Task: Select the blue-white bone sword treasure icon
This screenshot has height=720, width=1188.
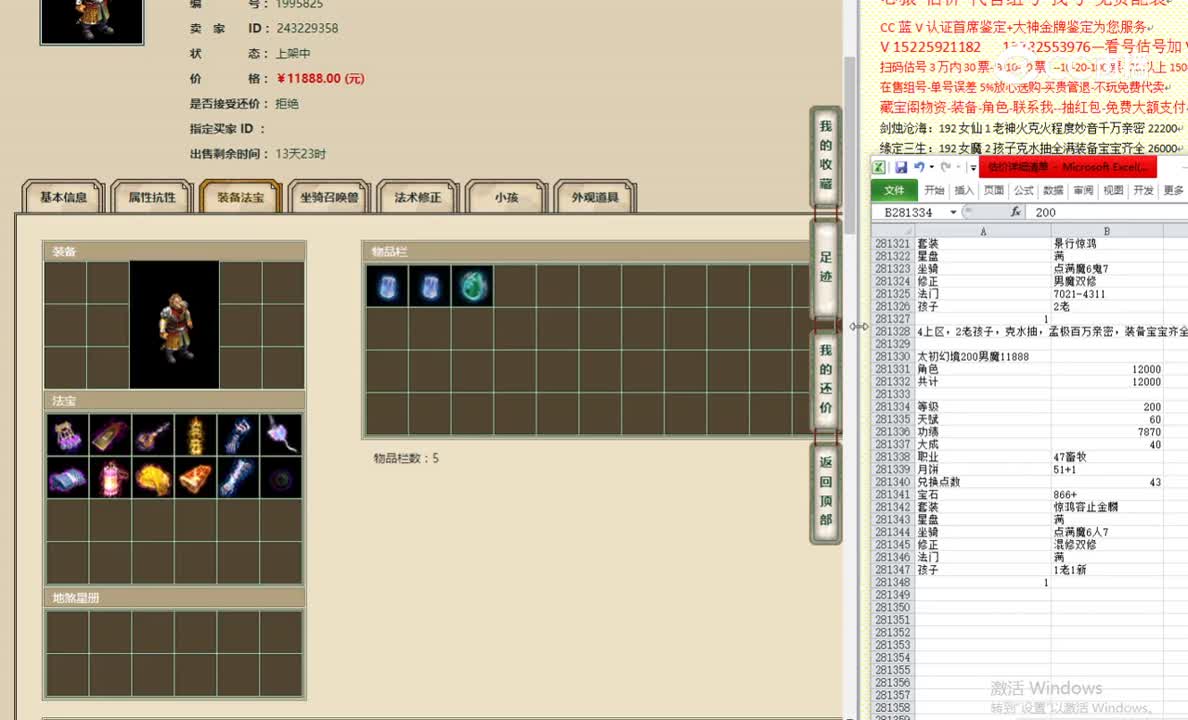Action: pos(238,478)
